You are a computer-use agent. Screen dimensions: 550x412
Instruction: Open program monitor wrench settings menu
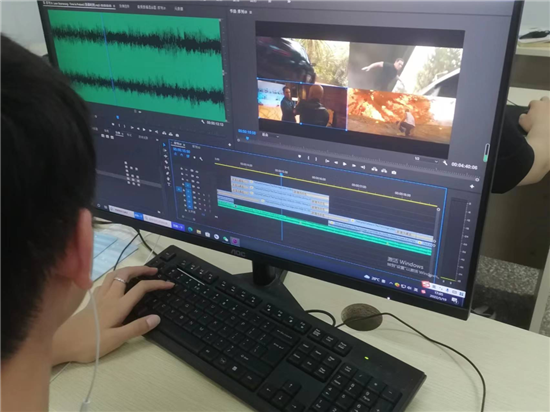[x=445, y=163]
